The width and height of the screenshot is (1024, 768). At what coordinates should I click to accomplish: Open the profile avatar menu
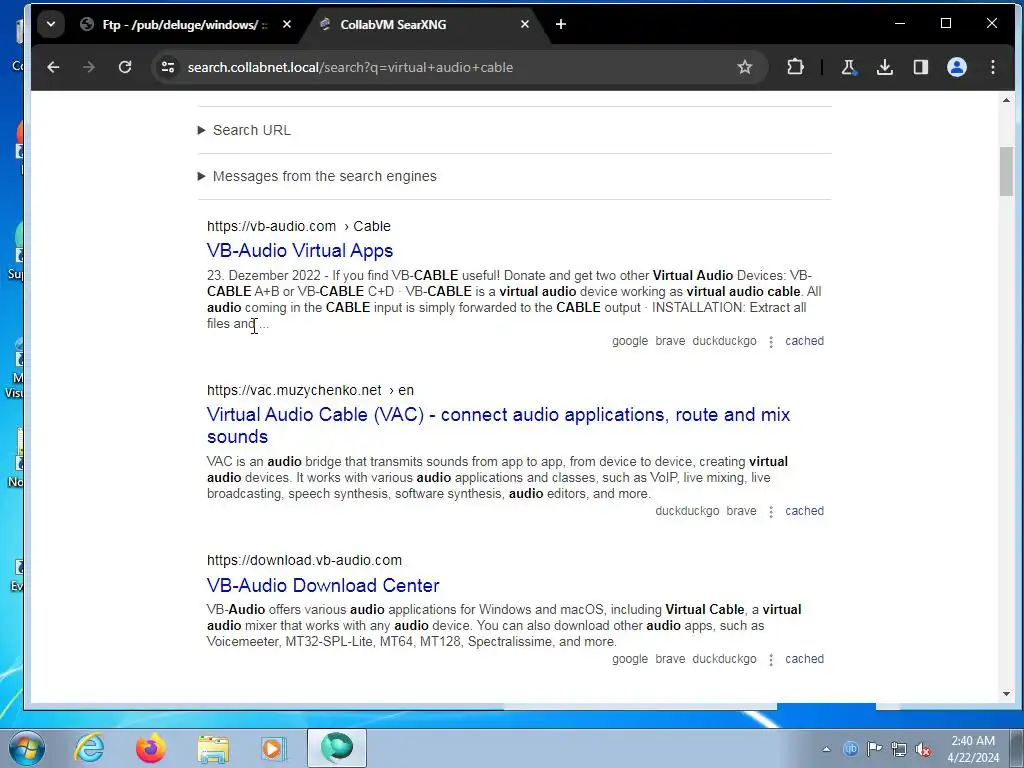[957, 67]
